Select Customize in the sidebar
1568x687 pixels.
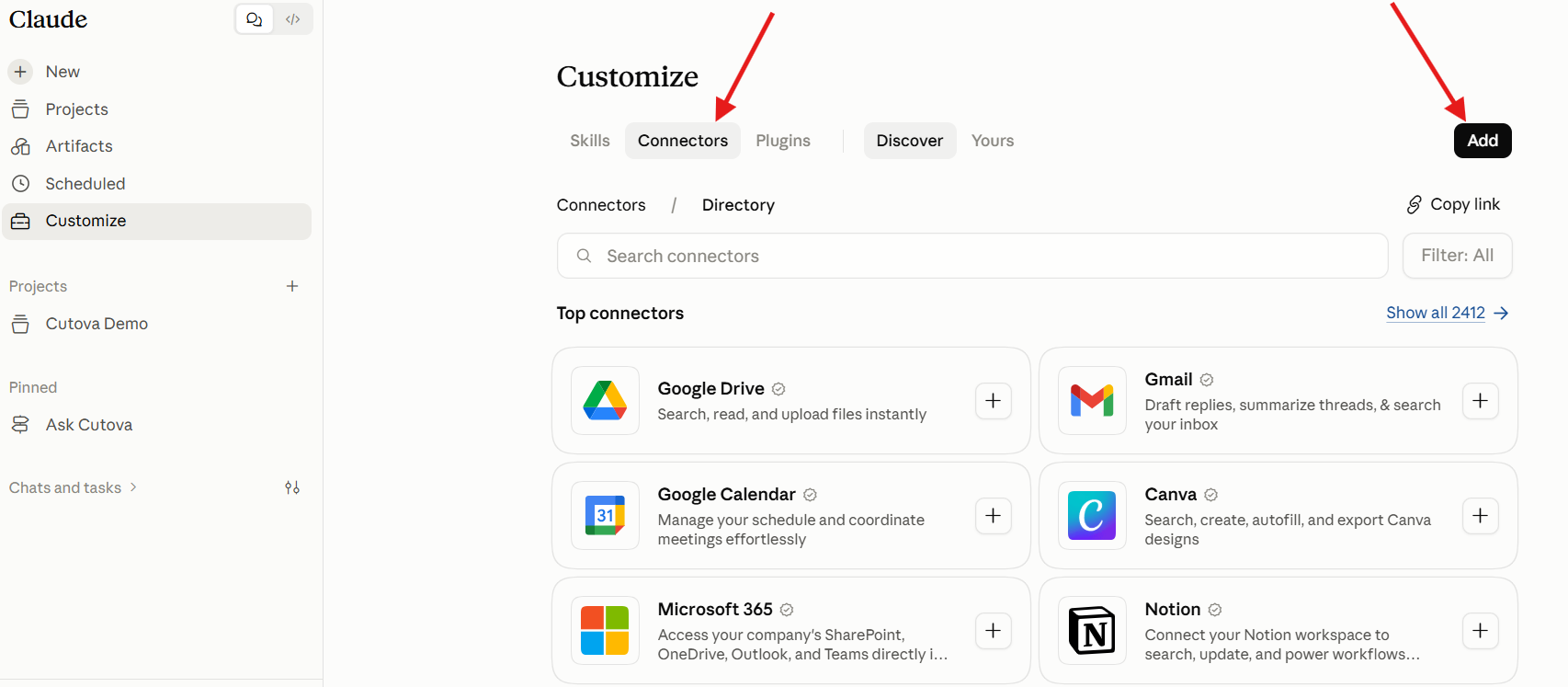click(x=156, y=221)
